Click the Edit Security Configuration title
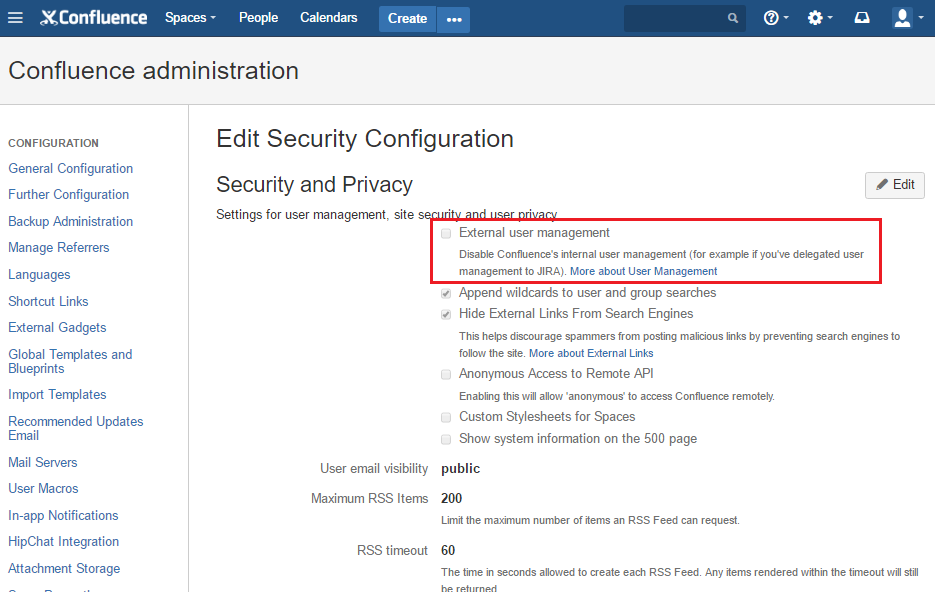The width and height of the screenshot is (935, 596). click(x=365, y=139)
